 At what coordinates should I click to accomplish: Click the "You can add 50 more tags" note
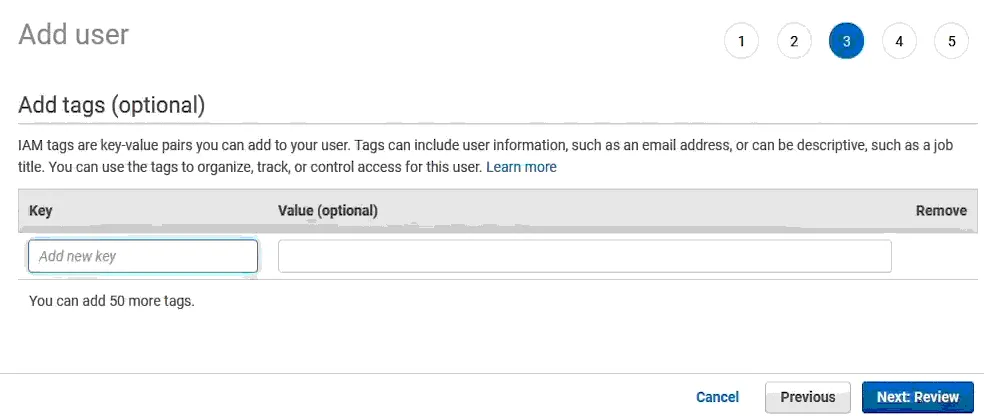point(112,300)
